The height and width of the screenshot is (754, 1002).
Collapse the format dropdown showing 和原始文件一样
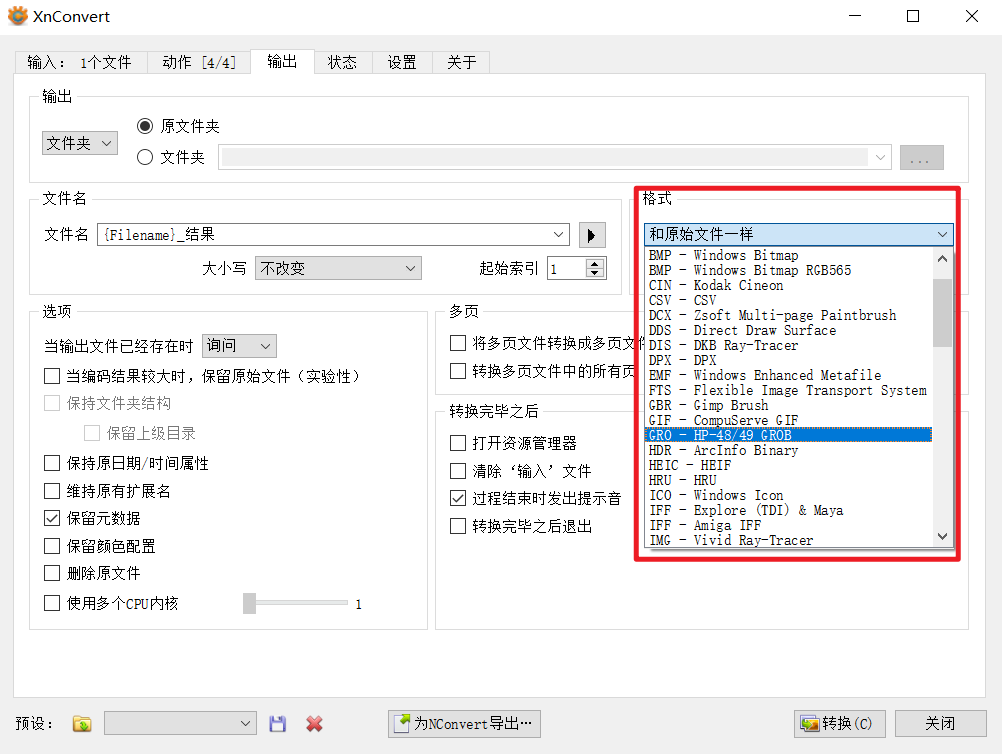click(799, 235)
